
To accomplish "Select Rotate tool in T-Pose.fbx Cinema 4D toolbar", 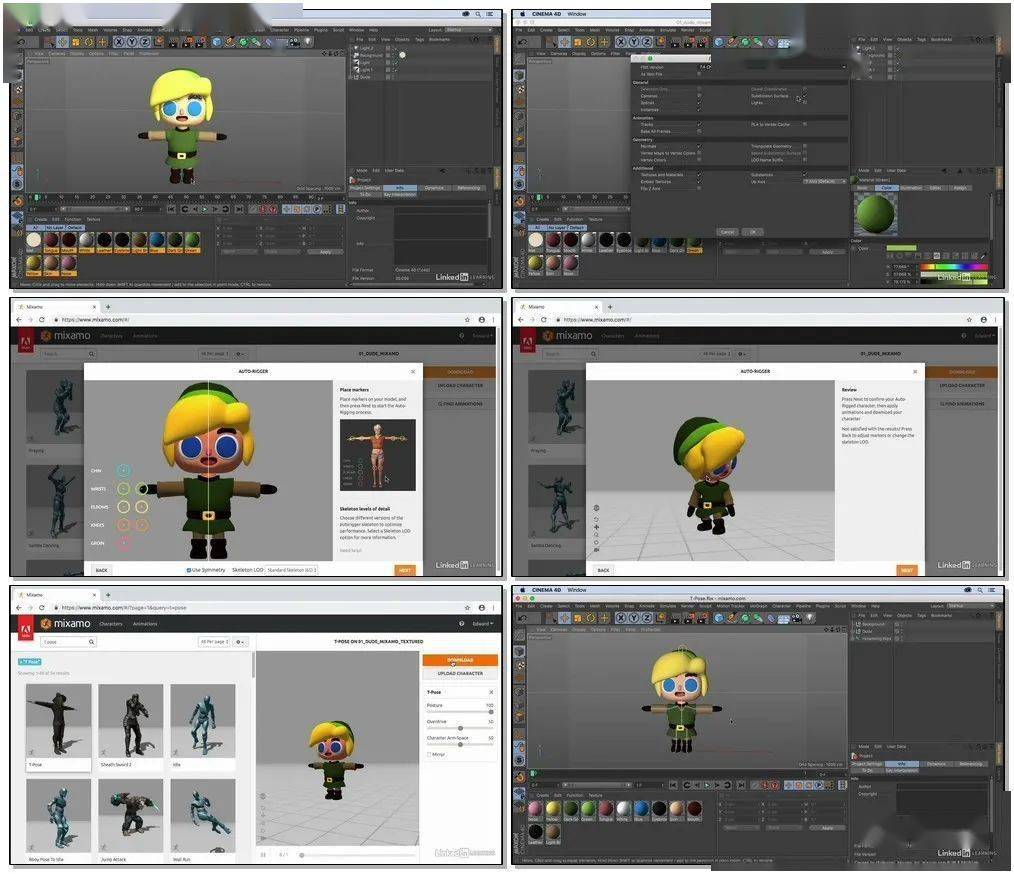I will pos(590,618).
